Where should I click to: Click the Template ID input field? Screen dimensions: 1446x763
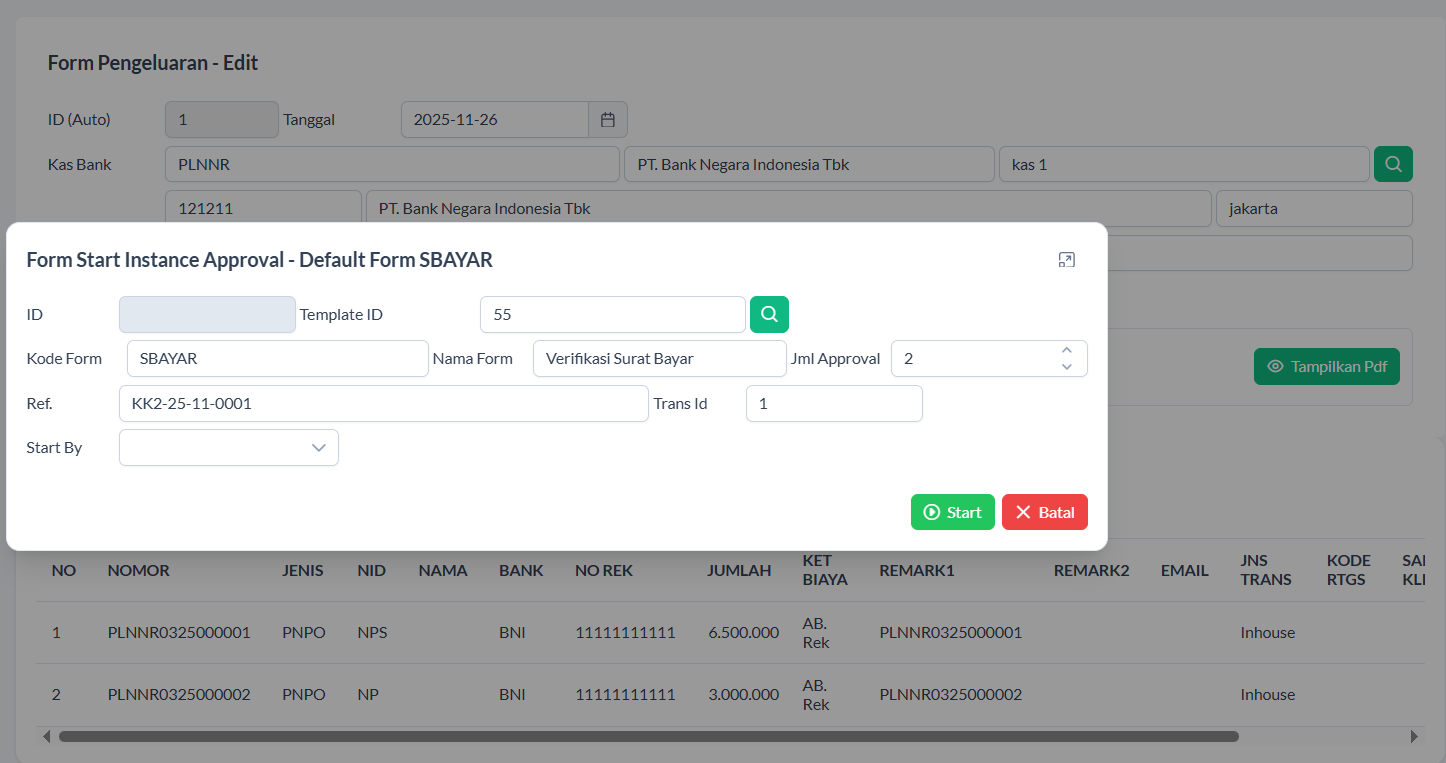pos(612,314)
